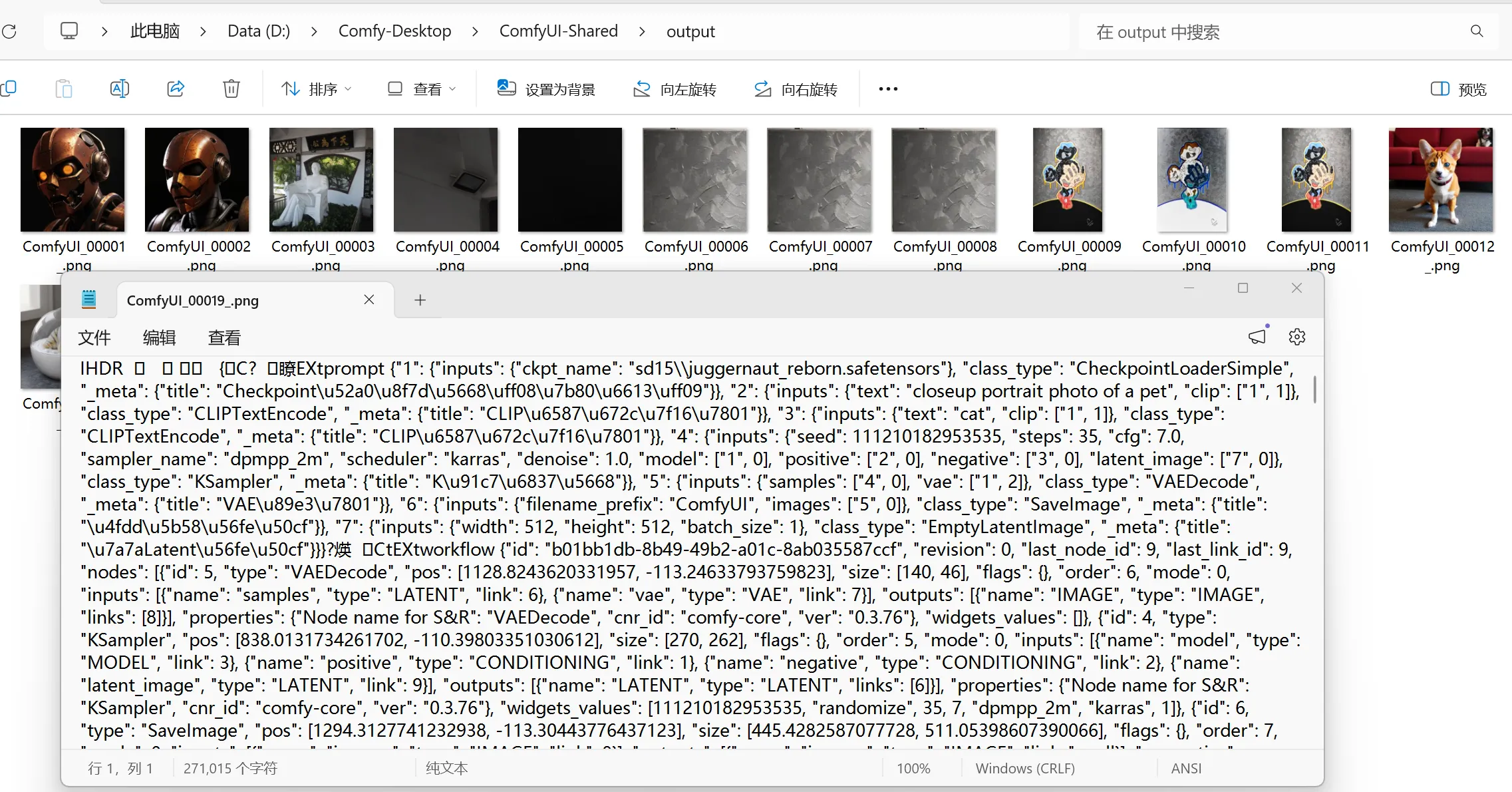Click the Notepad app icon
Screen dimensions: 1512x792
[88, 299]
